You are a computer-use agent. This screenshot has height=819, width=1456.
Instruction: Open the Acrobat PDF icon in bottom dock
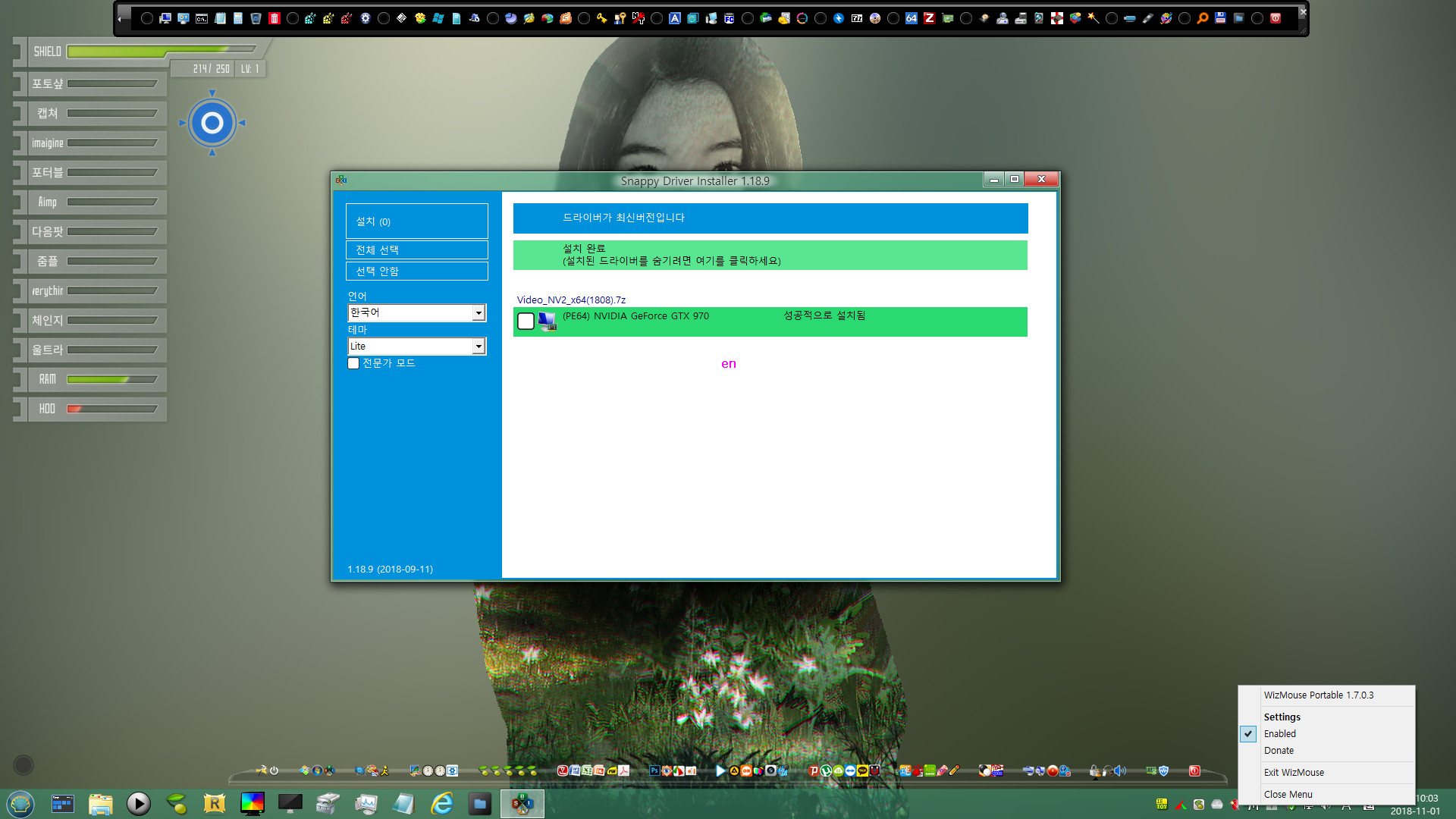pos(624,770)
